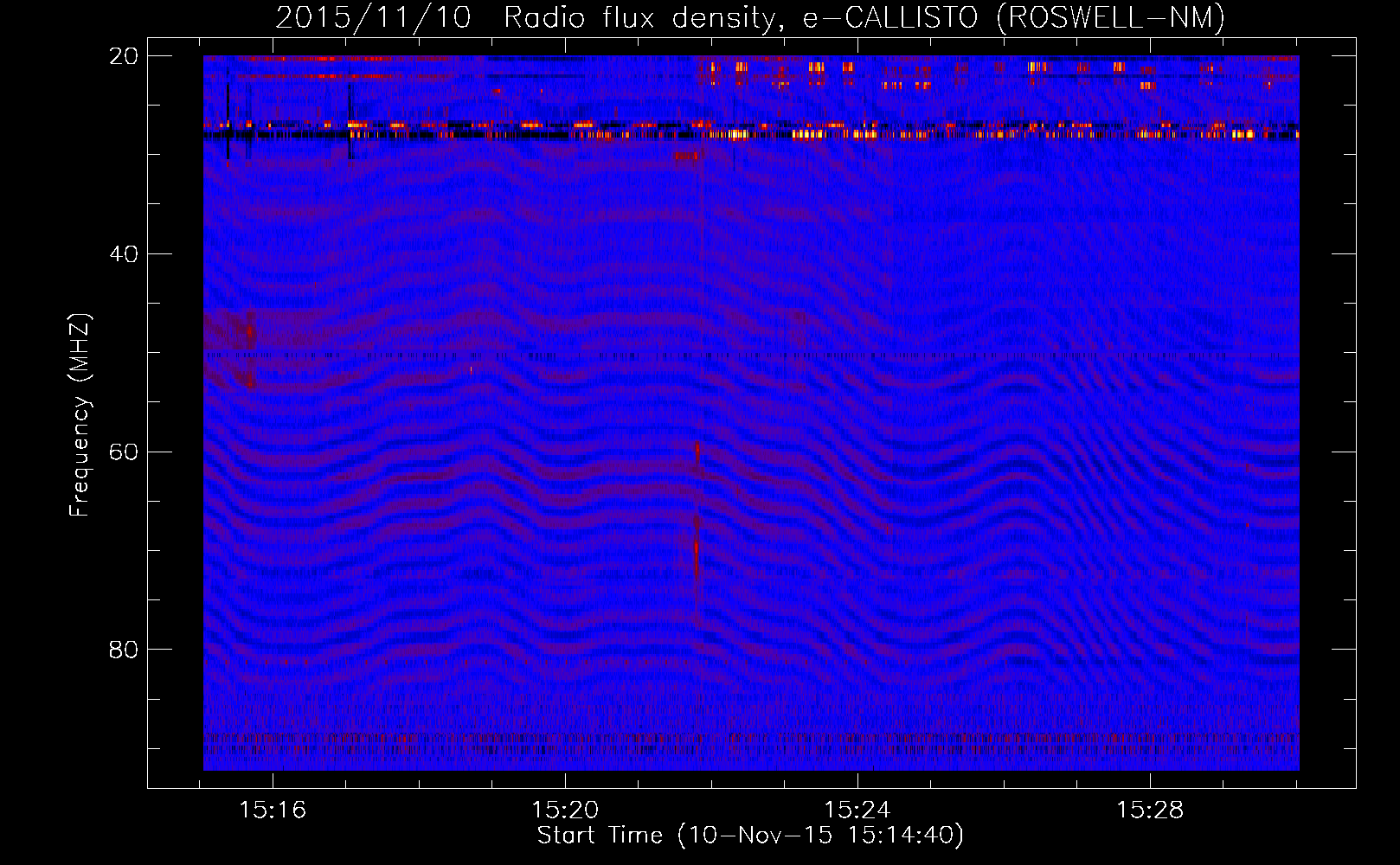Click the '80' frequency axis label

(123, 650)
